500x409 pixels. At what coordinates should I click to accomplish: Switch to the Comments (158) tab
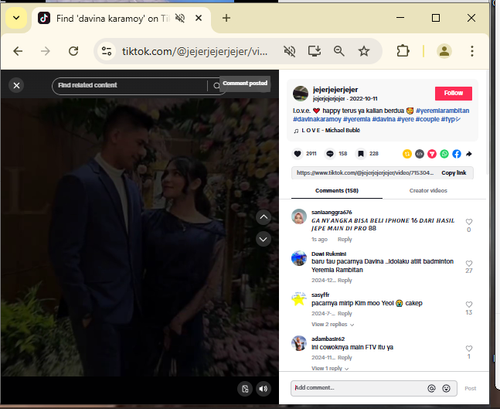click(x=337, y=191)
